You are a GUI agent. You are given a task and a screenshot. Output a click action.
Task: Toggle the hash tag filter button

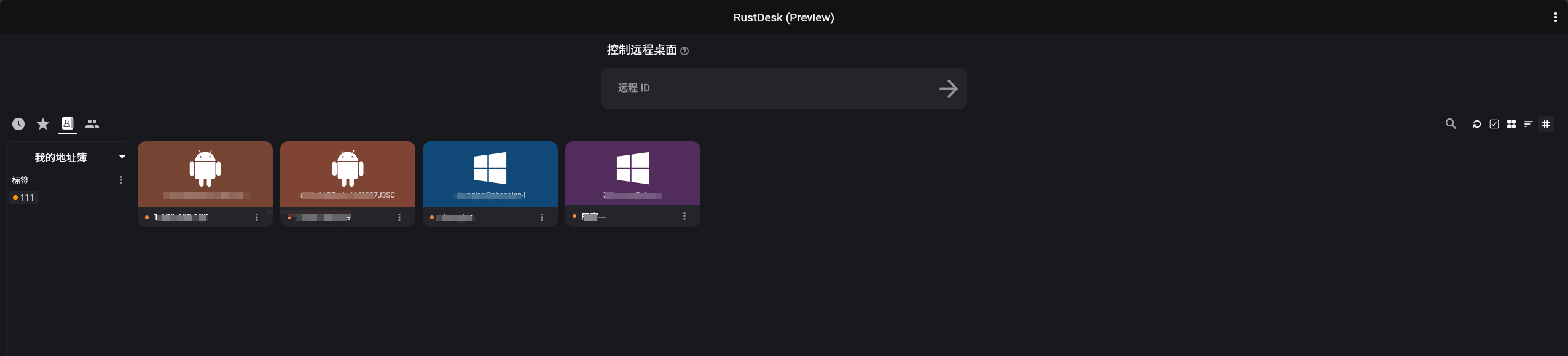click(x=1546, y=124)
